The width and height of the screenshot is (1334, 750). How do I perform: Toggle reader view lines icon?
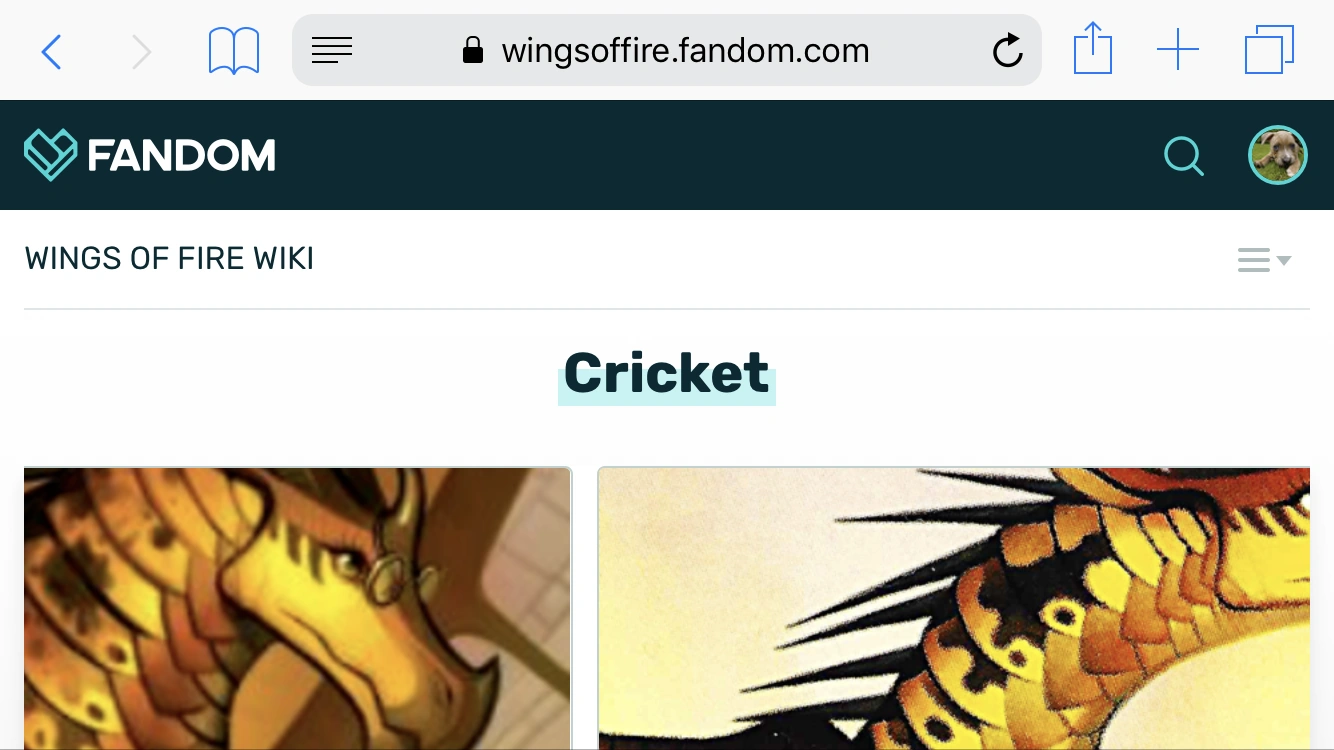pyautogui.click(x=332, y=50)
